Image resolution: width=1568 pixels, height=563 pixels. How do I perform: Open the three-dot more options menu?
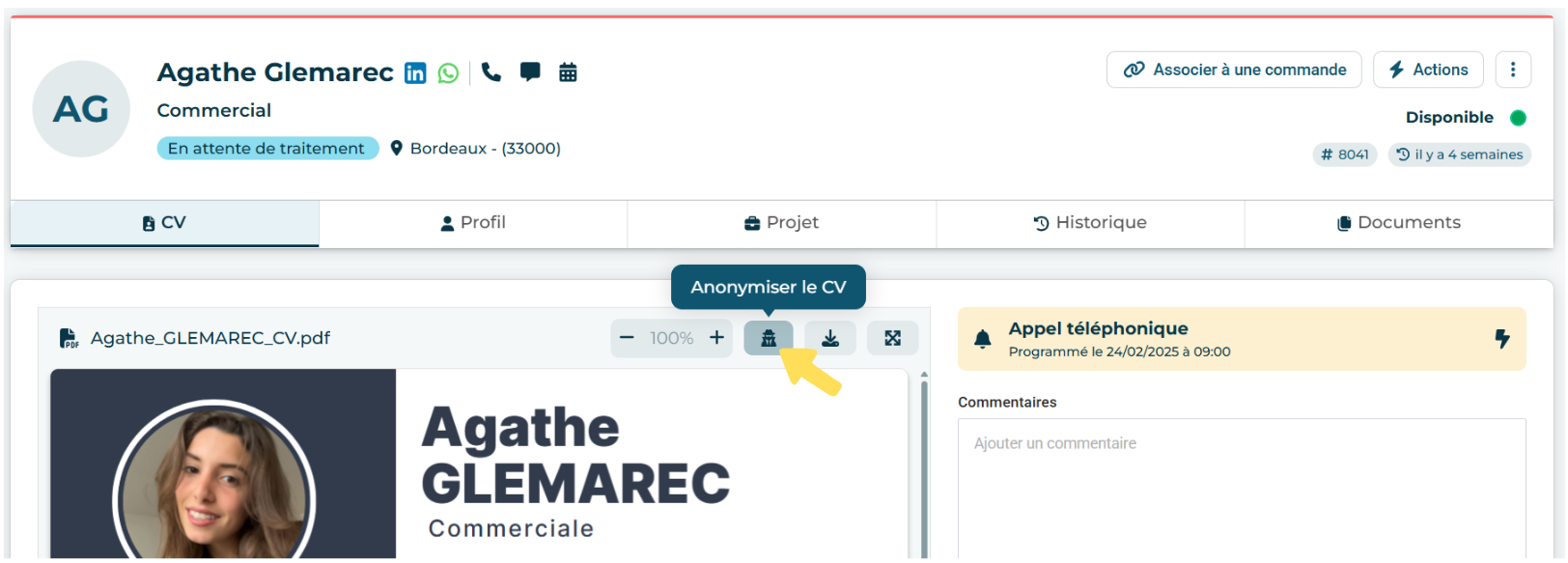[x=1513, y=70]
